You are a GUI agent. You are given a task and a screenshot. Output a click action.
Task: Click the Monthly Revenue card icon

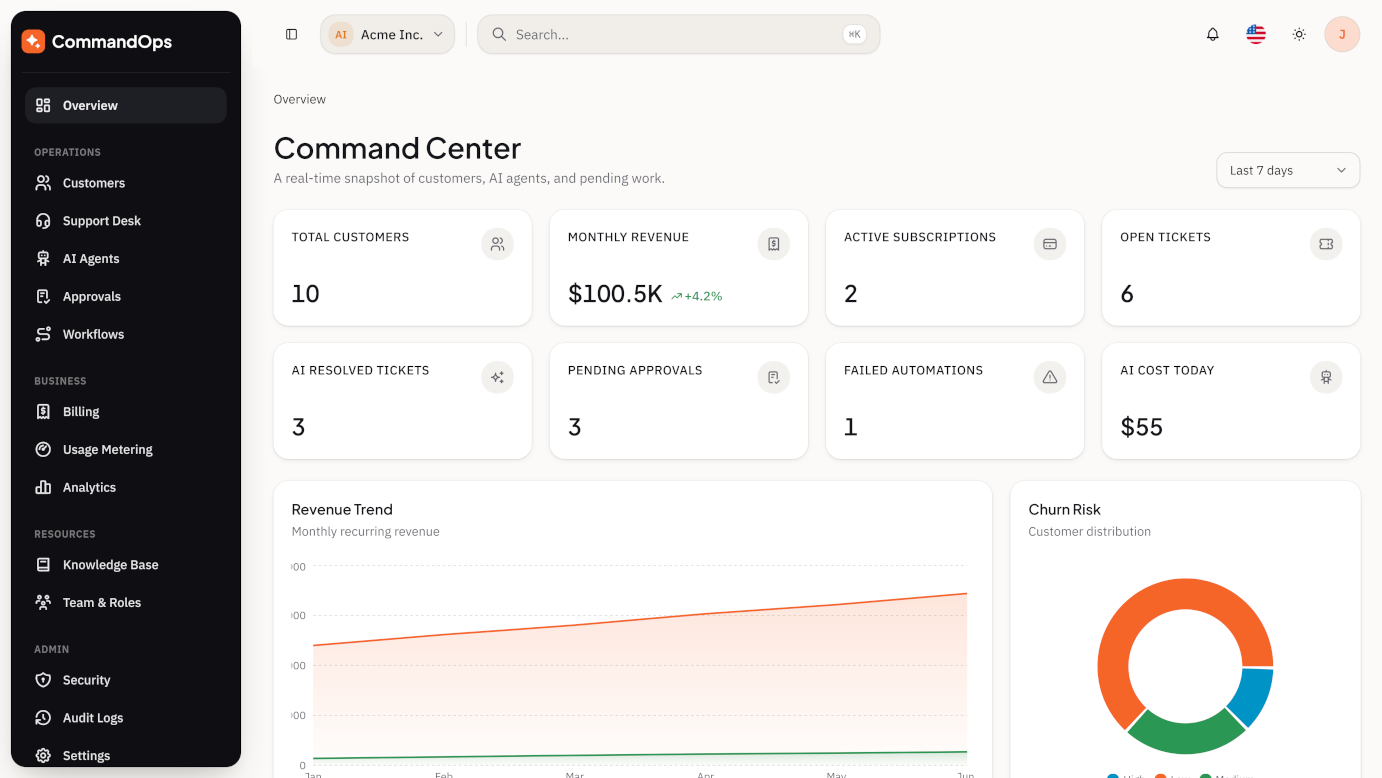[x=774, y=244]
